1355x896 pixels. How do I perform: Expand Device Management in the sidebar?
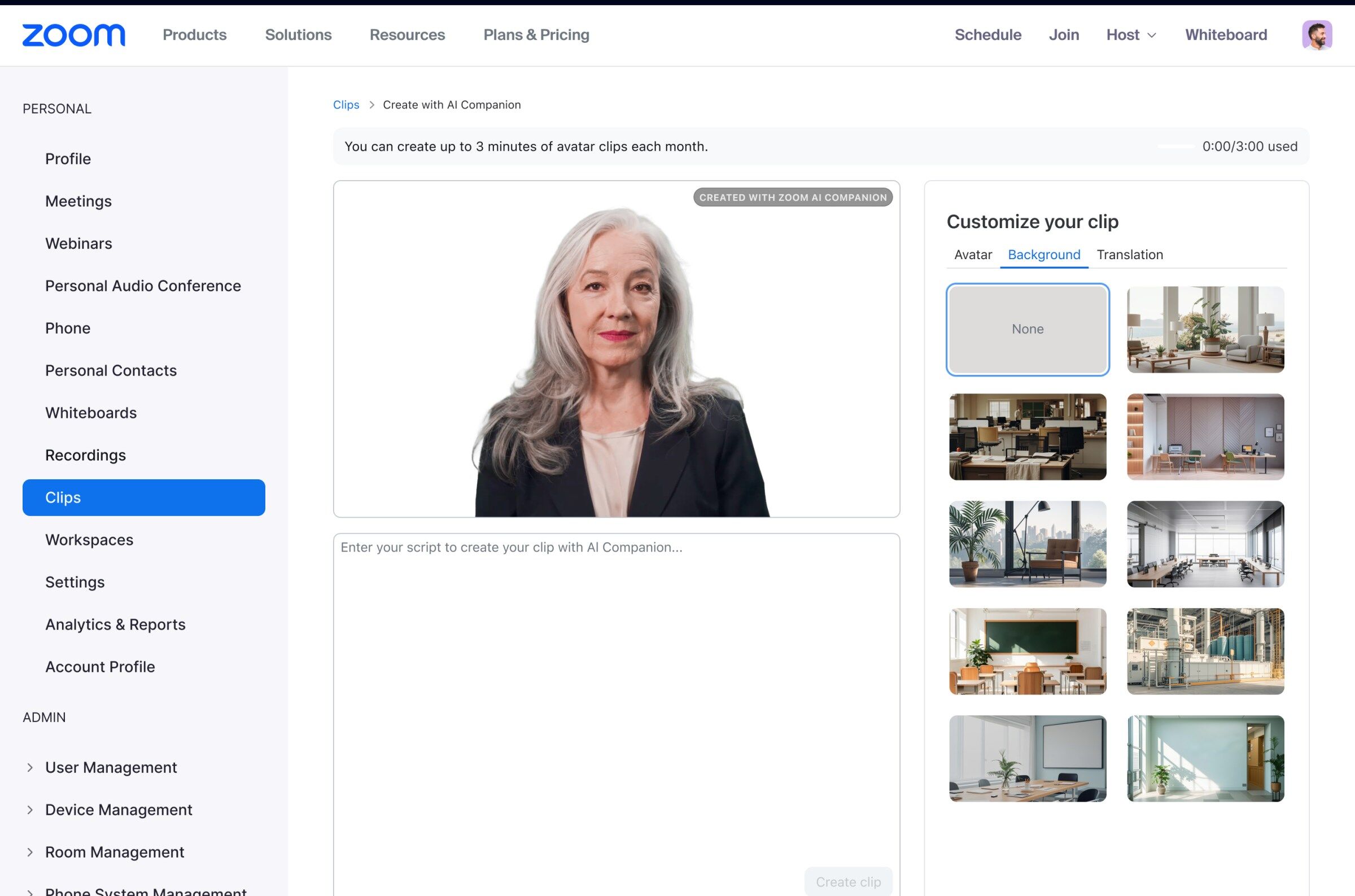coord(118,810)
